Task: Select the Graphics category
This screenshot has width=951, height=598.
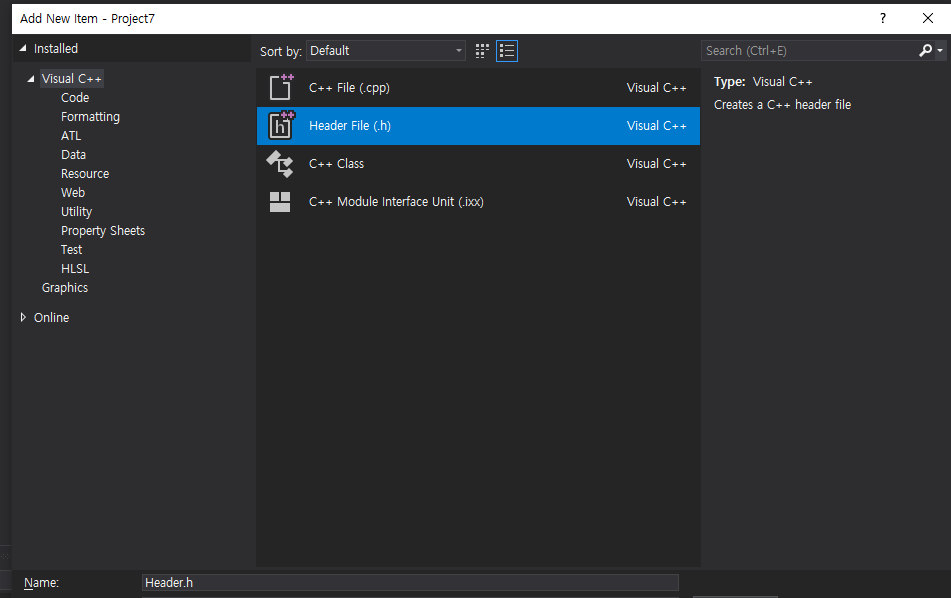Action: click(65, 287)
